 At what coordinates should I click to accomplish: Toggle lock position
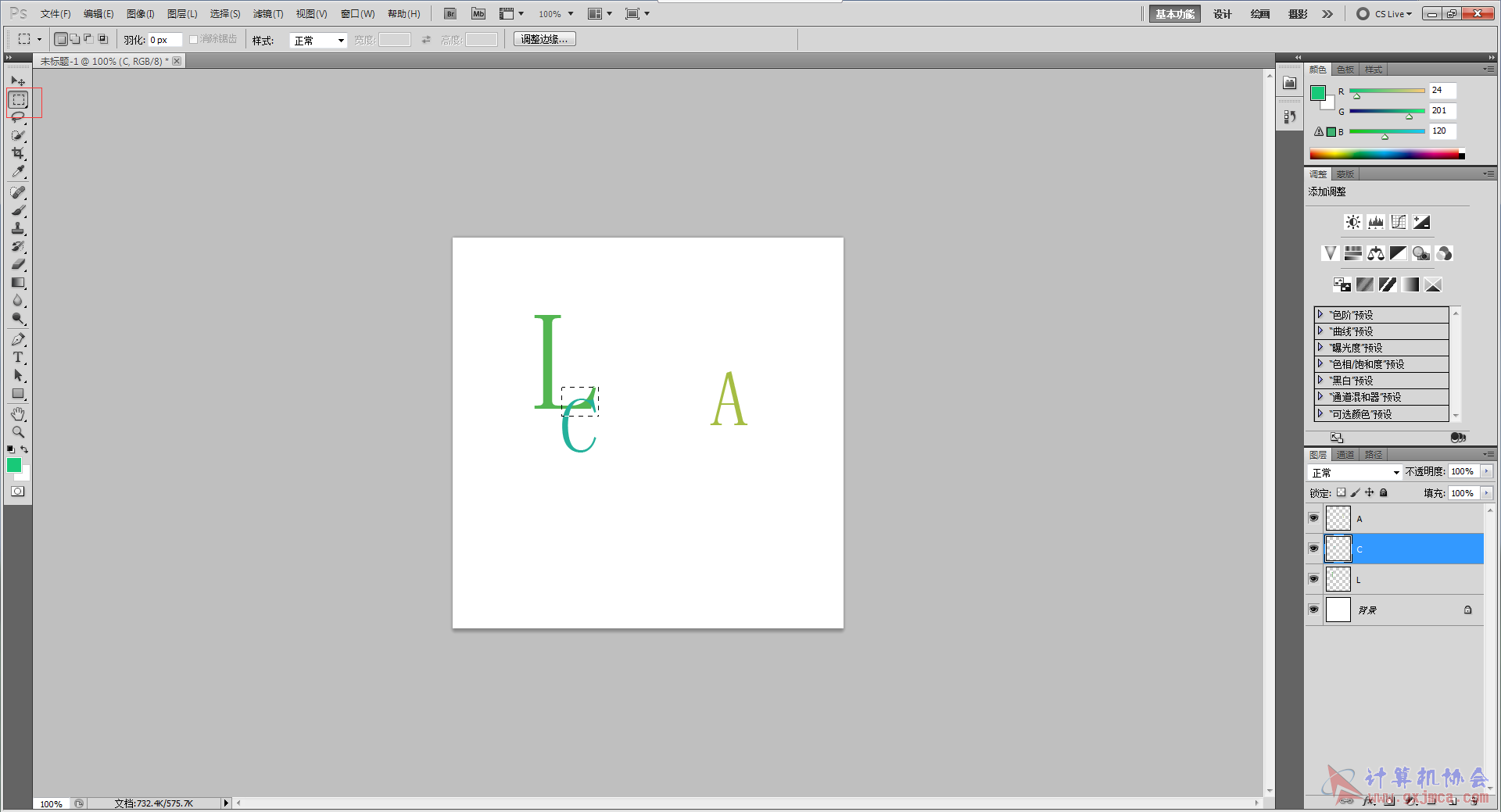[x=1370, y=492]
